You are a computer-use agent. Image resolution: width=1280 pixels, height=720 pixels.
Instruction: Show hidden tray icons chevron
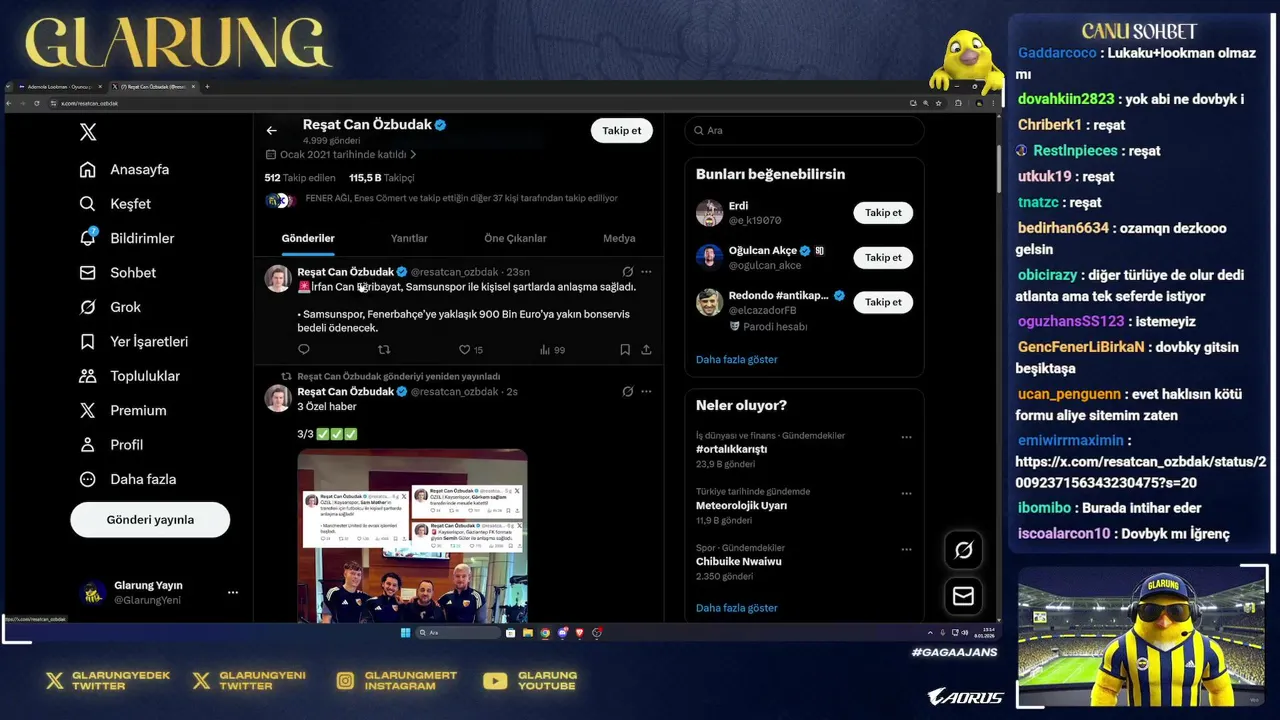tap(930, 633)
